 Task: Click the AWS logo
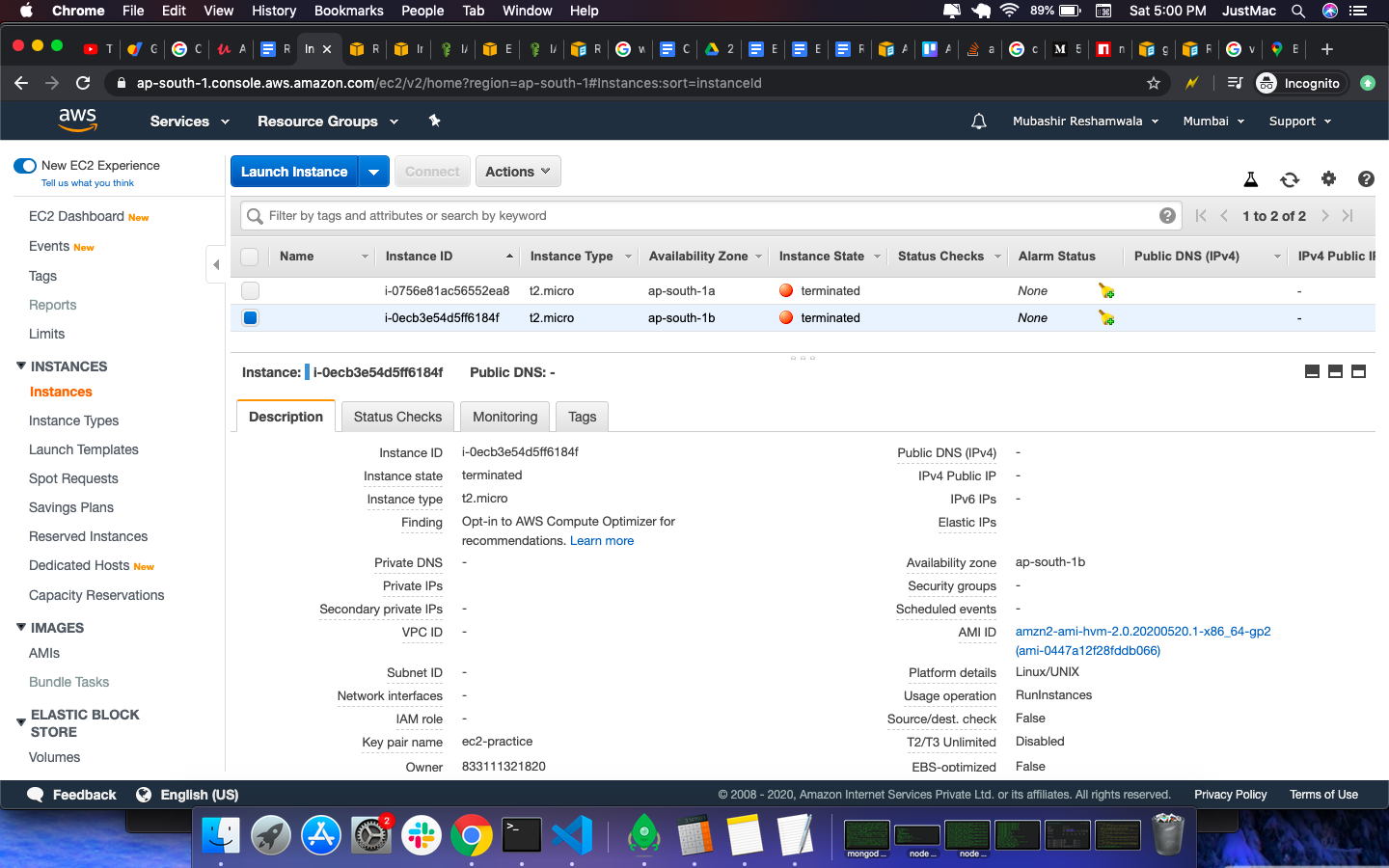77,121
